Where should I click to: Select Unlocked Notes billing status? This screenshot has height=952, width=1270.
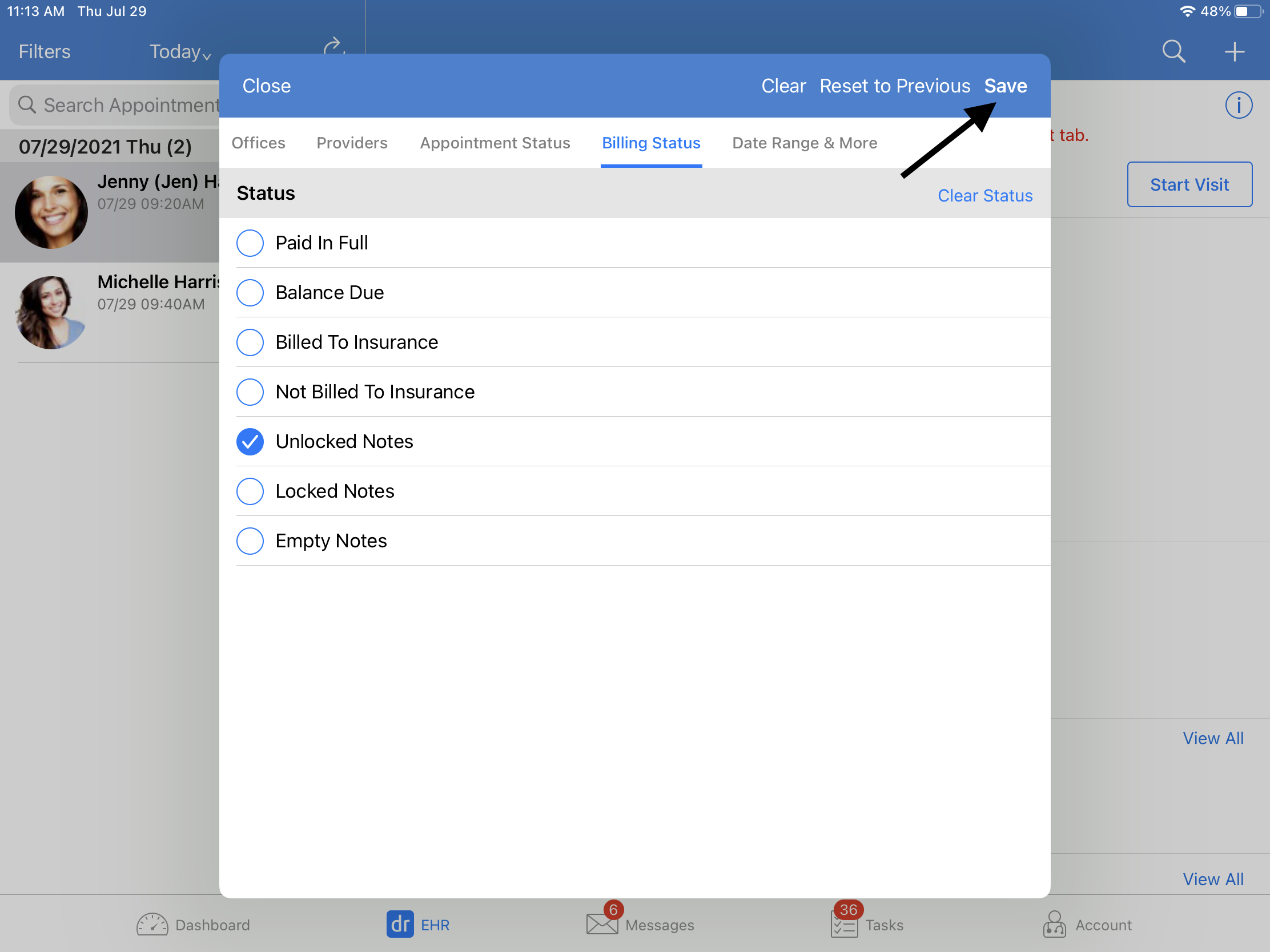pyautogui.click(x=249, y=441)
